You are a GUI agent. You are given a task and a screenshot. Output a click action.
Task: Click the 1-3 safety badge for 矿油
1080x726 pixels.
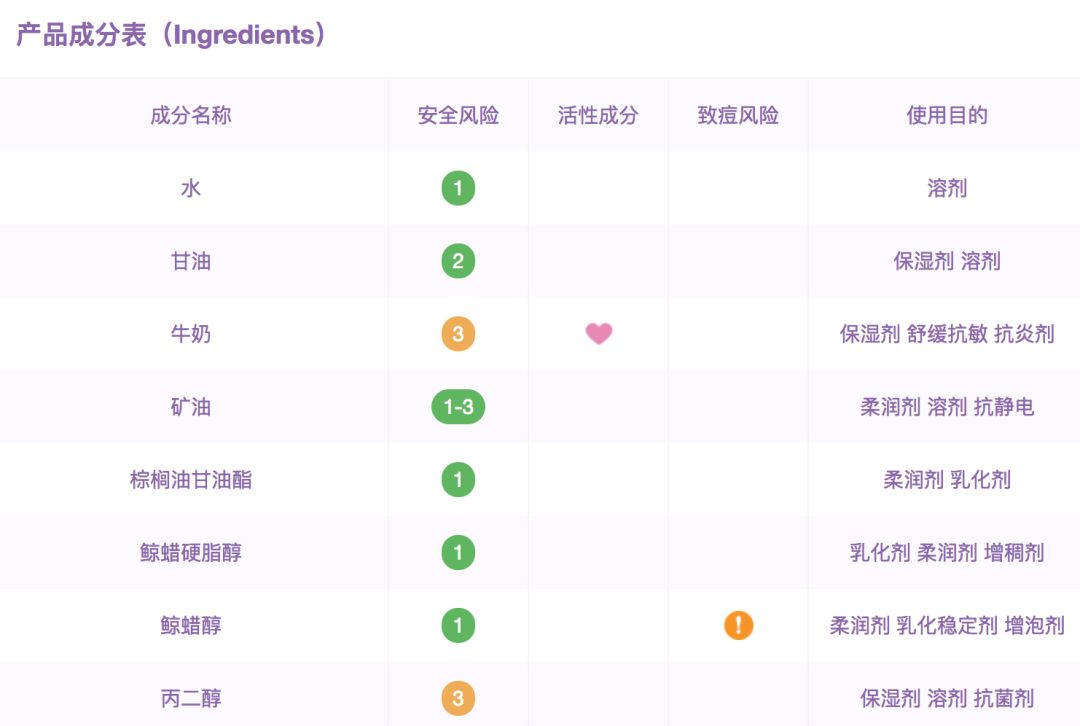point(458,407)
